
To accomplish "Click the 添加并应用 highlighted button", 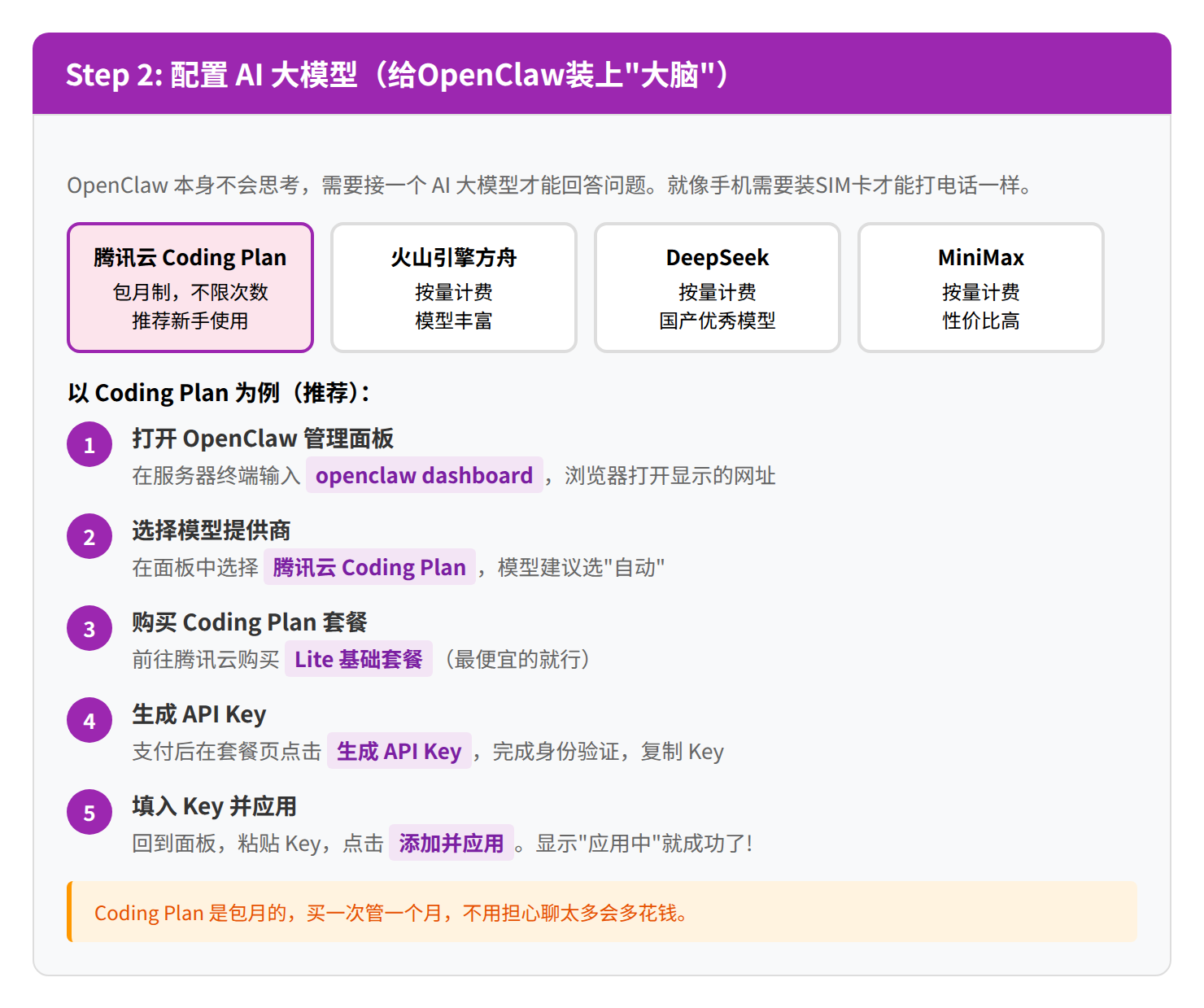I will pyautogui.click(x=451, y=843).
